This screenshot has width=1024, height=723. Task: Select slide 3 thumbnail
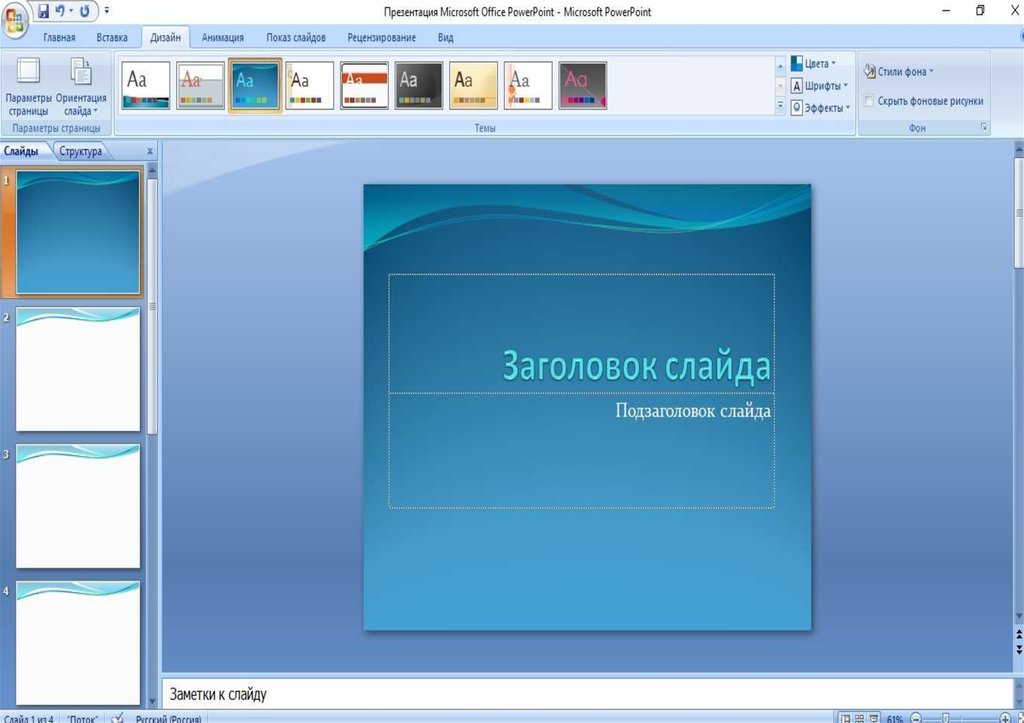(x=78, y=506)
